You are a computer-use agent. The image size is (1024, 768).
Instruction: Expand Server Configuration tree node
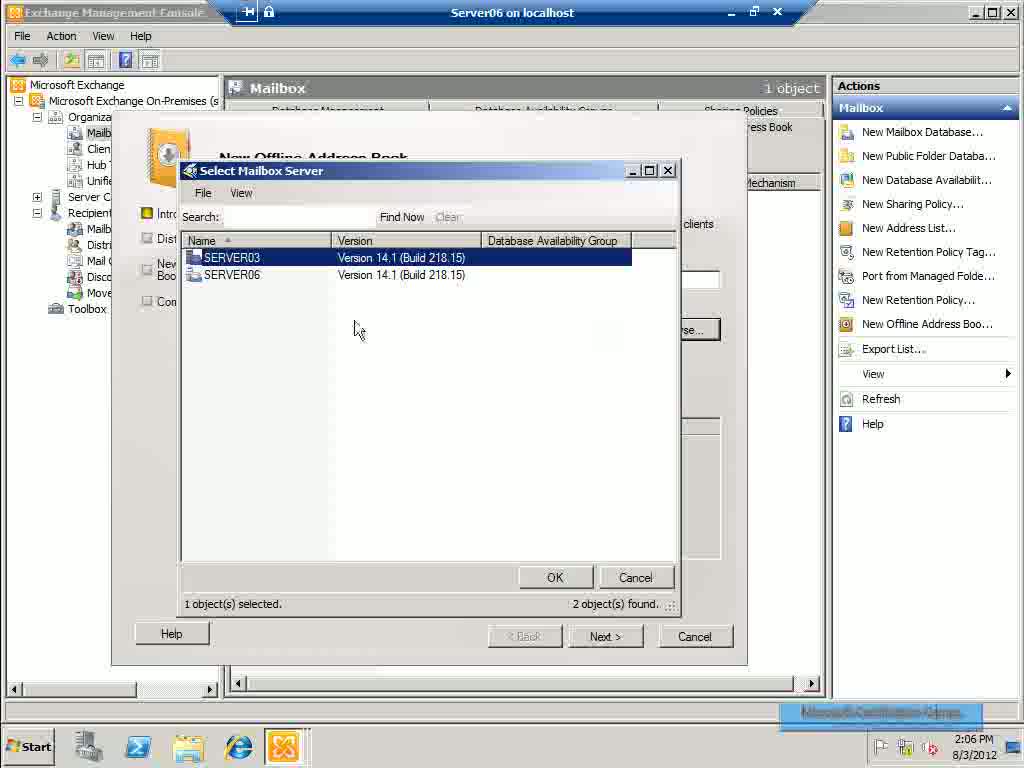(37, 197)
